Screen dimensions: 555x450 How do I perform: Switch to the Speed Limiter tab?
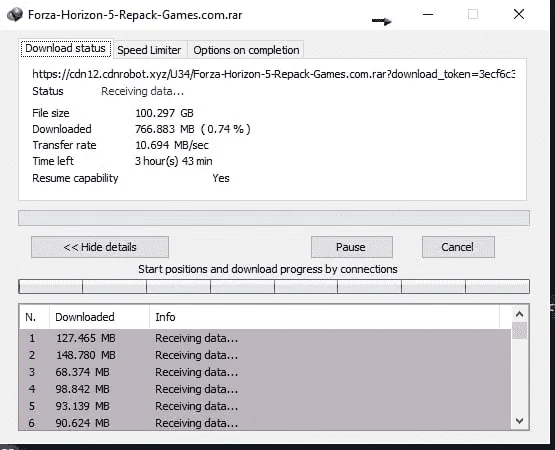[x=149, y=50]
